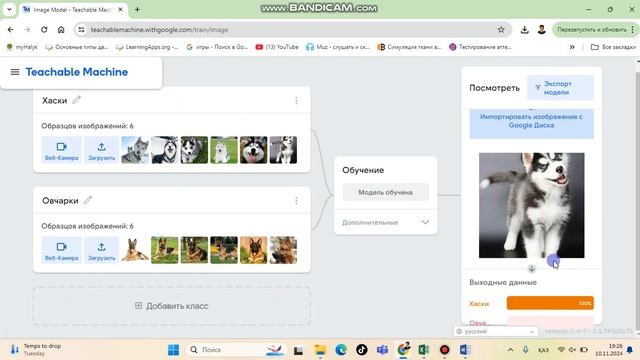The image size is (640, 360).
Task: Select the third Хаски sample image
Action: point(194,150)
